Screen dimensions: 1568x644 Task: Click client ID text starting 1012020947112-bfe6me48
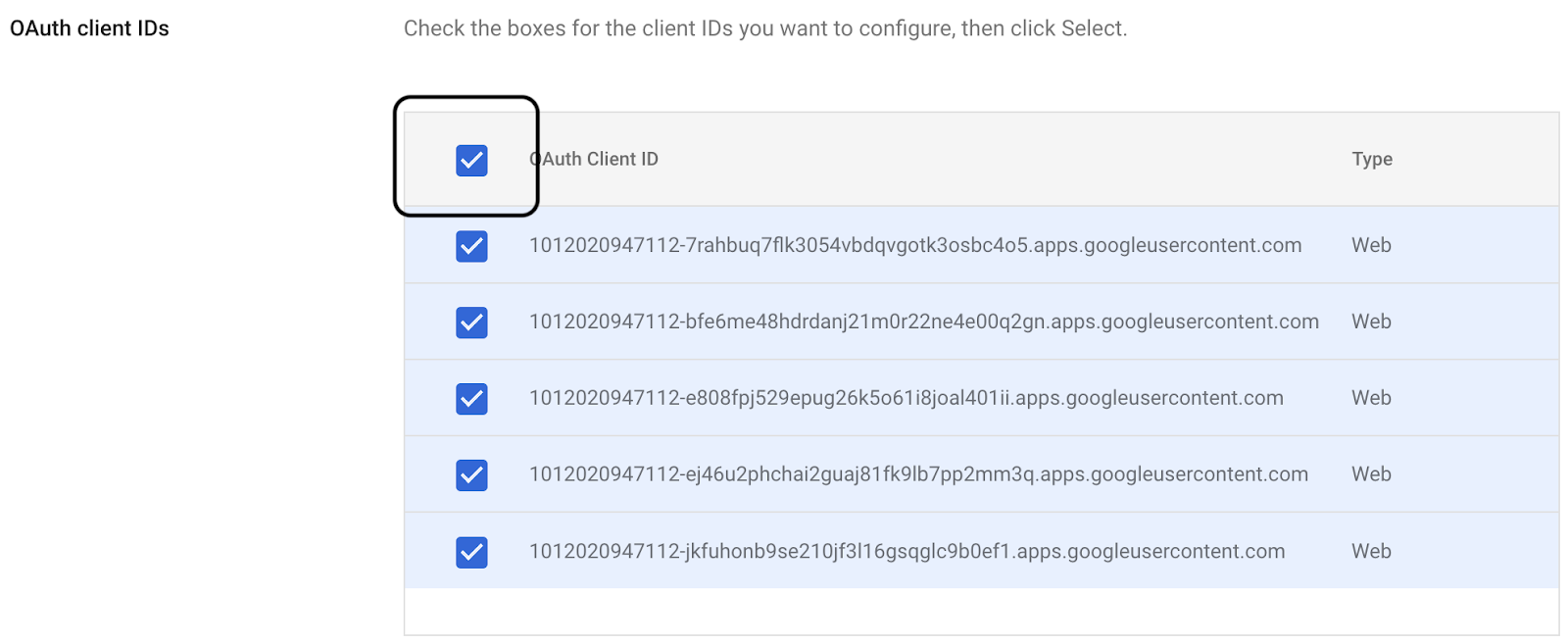tap(923, 322)
